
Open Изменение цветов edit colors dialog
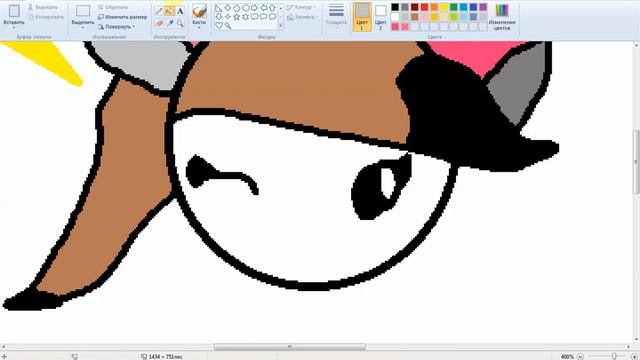point(502,17)
